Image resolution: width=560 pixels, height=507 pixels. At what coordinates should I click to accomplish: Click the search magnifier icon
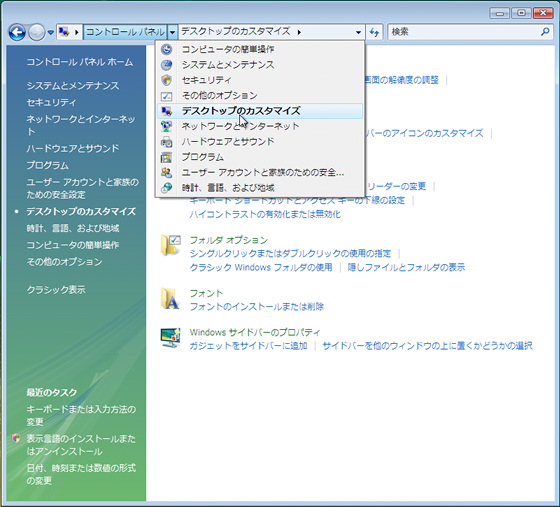pyautogui.click(x=545, y=32)
